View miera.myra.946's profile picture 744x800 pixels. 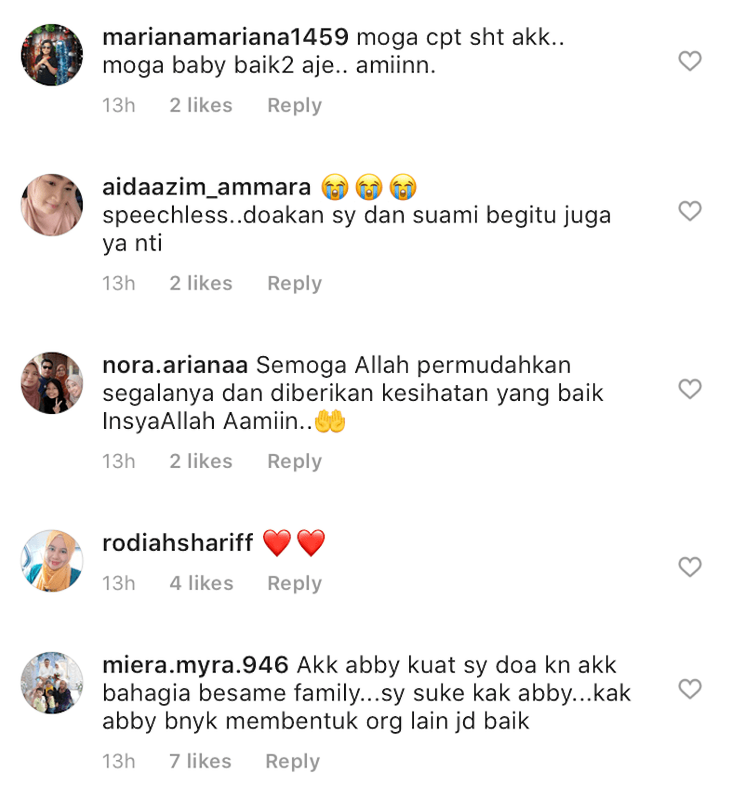[52, 683]
